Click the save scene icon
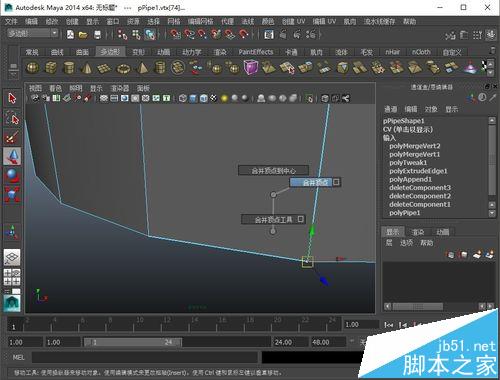 pos(97,34)
